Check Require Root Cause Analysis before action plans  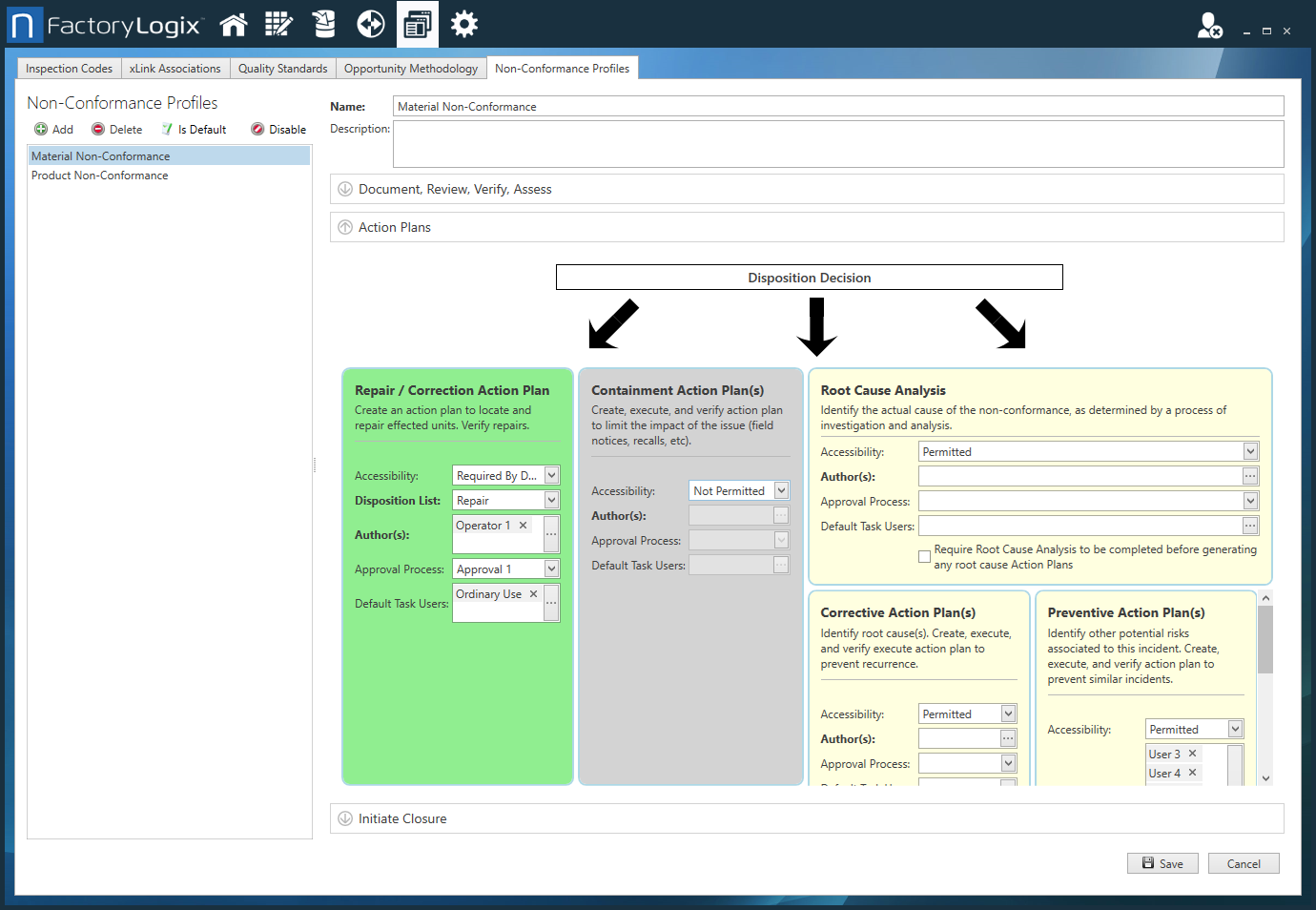(923, 555)
